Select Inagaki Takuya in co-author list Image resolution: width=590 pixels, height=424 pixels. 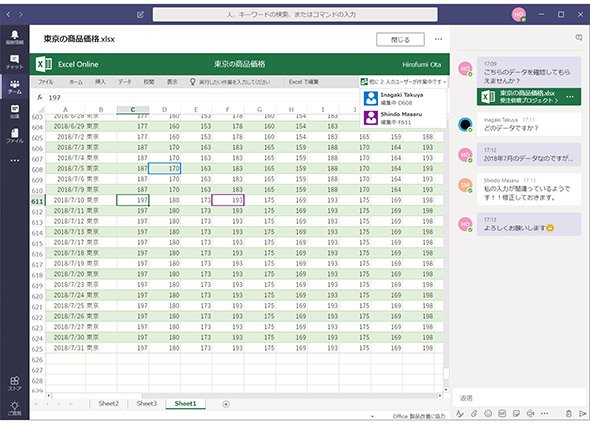point(403,99)
